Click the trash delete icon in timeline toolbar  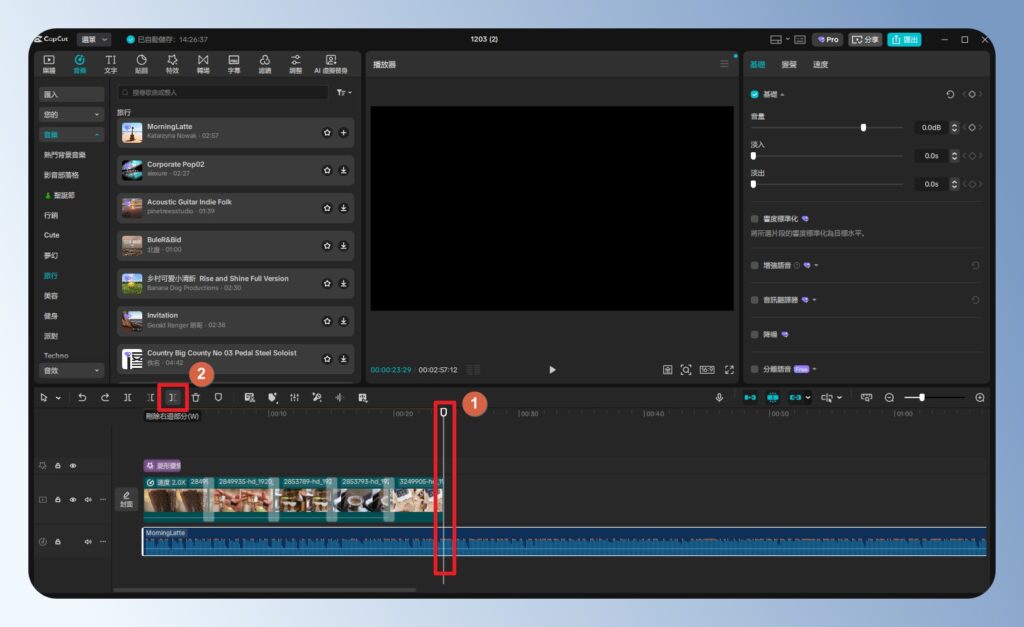(196, 397)
